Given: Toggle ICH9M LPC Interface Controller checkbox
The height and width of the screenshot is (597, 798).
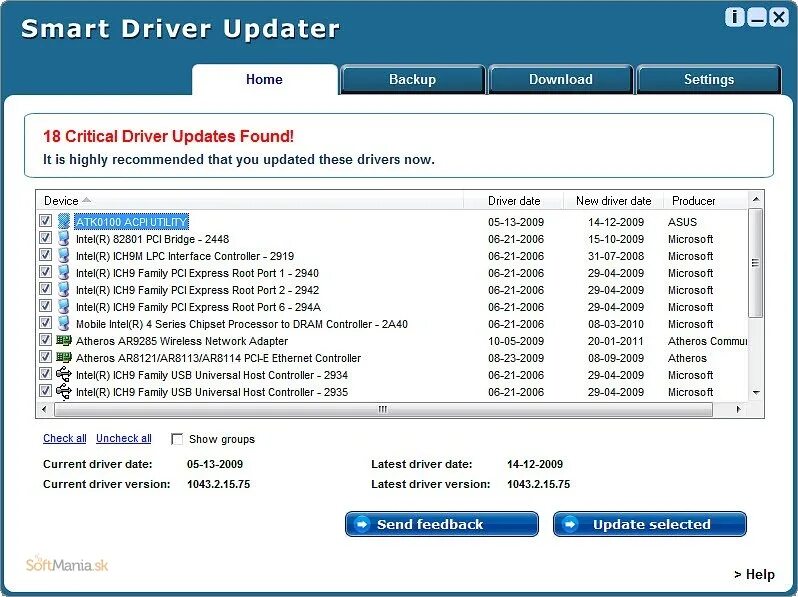Looking at the screenshot, I should [x=45, y=254].
